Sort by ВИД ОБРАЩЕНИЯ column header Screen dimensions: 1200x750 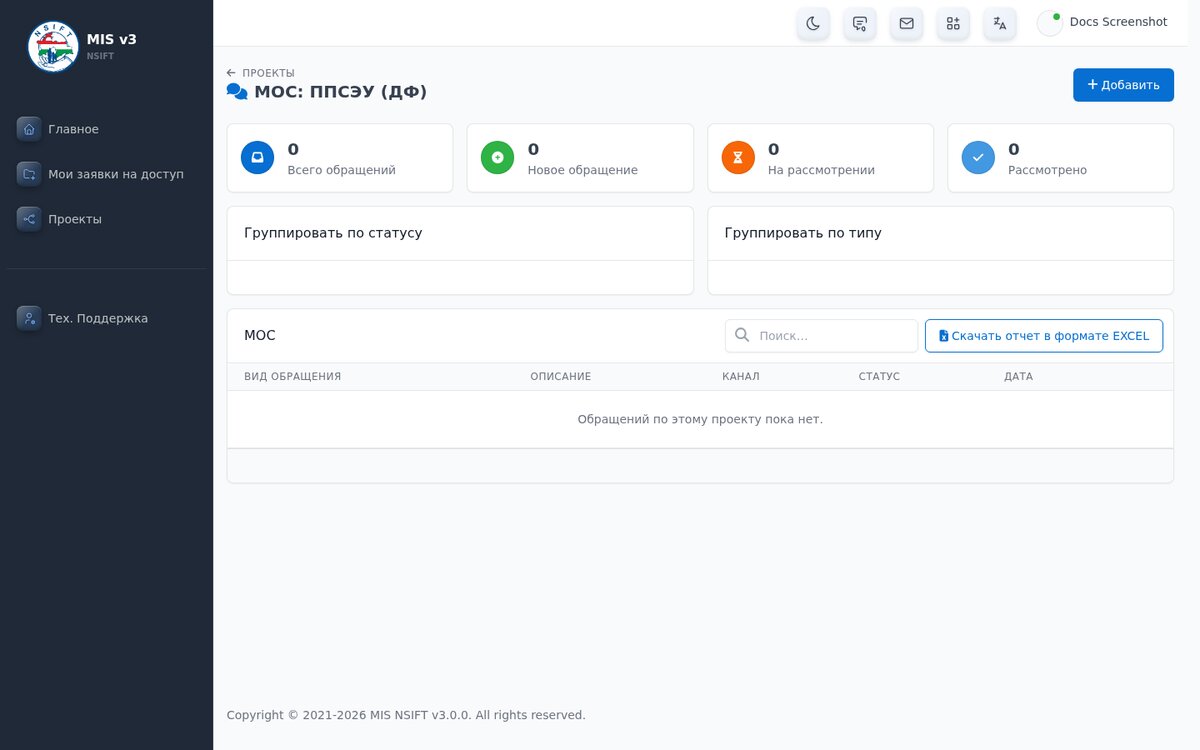click(x=293, y=377)
